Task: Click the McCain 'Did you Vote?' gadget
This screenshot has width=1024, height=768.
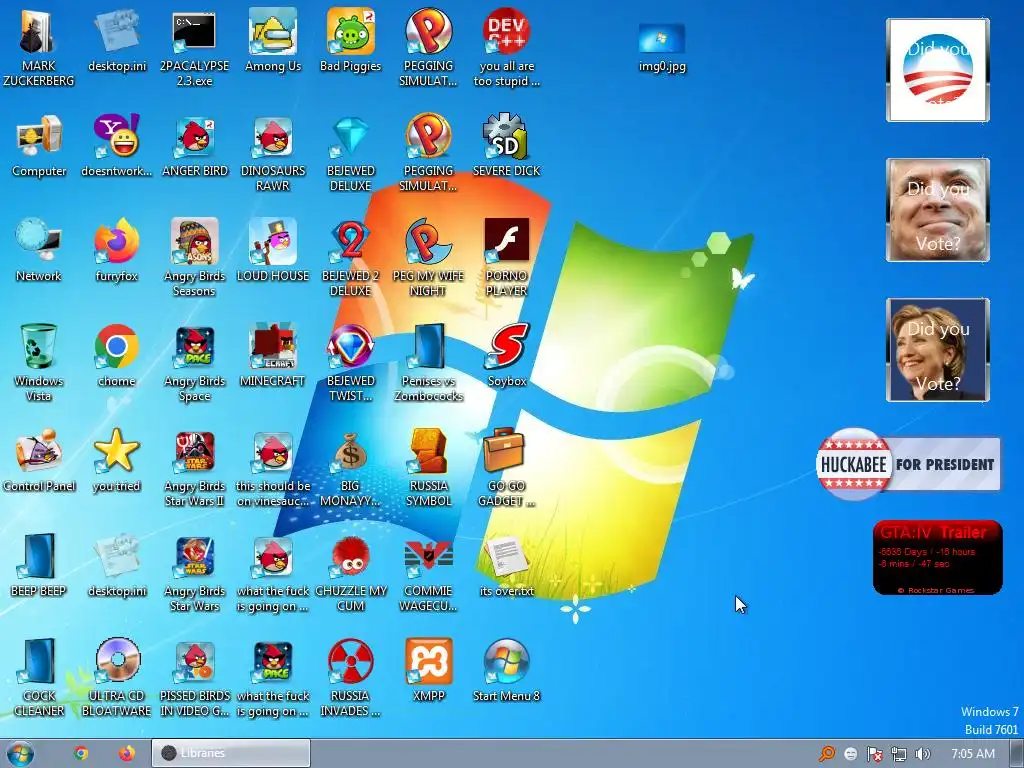Action: [938, 210]
